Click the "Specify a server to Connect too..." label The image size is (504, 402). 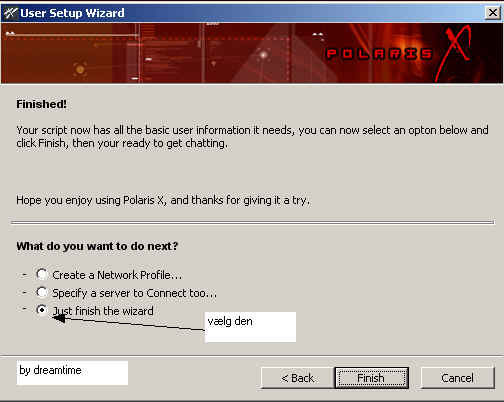tap(134, 293)
